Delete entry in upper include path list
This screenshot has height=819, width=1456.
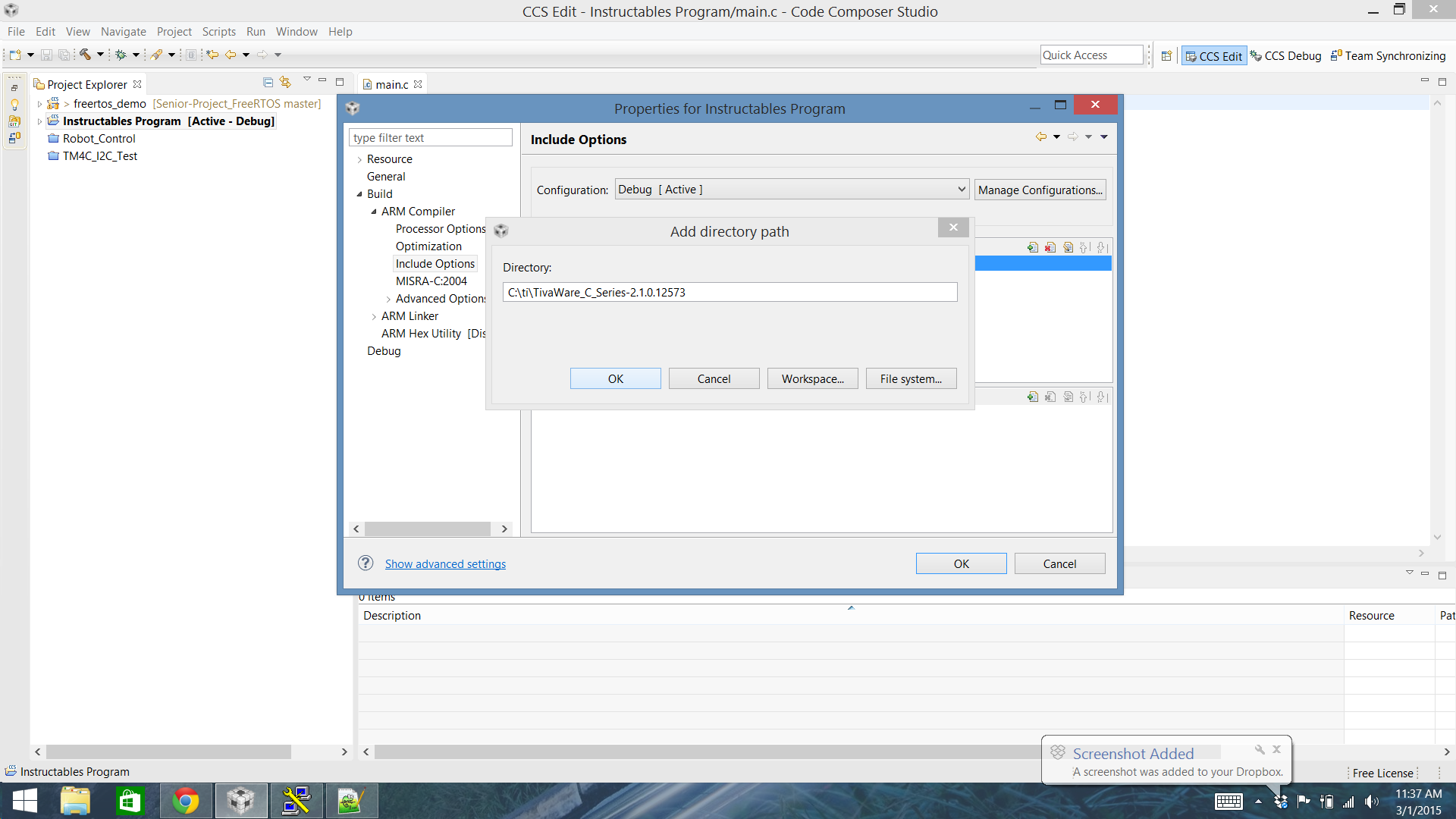[x=1050, y=247]
